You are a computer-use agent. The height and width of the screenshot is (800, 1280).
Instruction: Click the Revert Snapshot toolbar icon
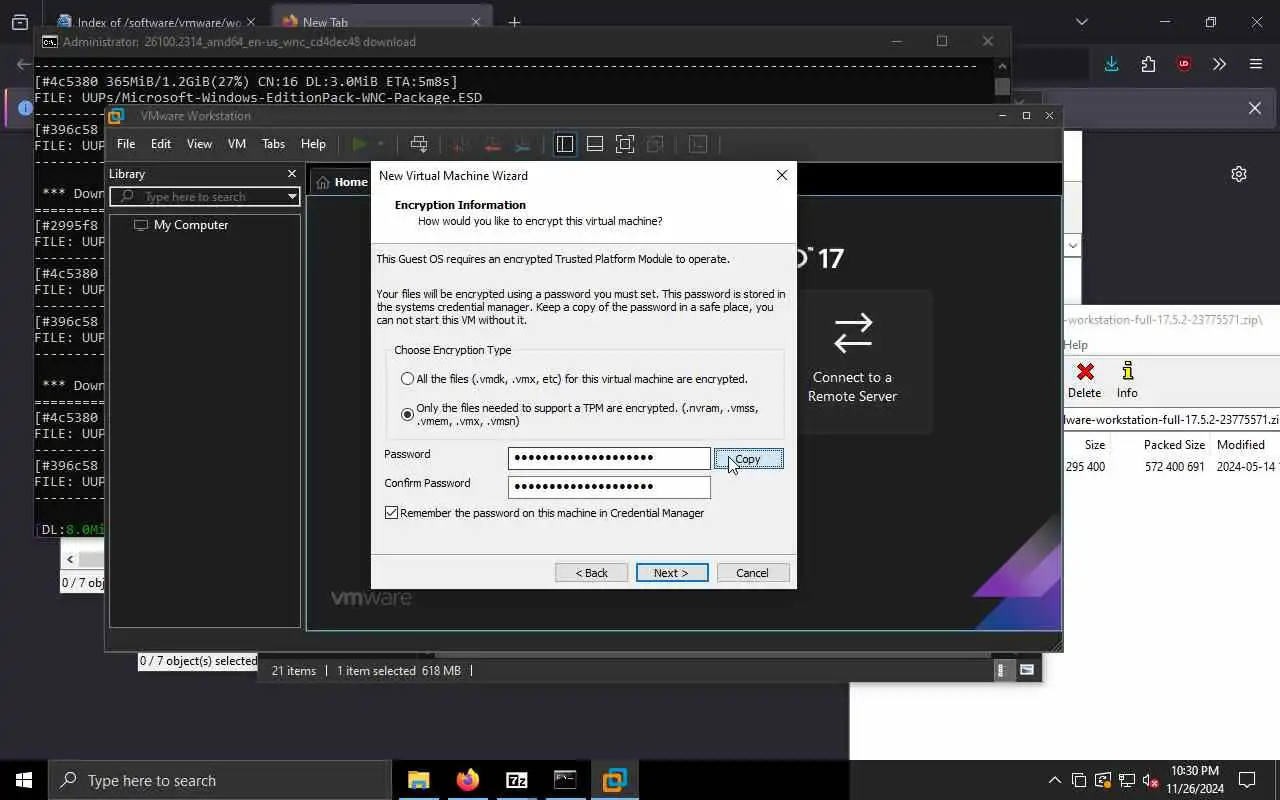(491, 144)
